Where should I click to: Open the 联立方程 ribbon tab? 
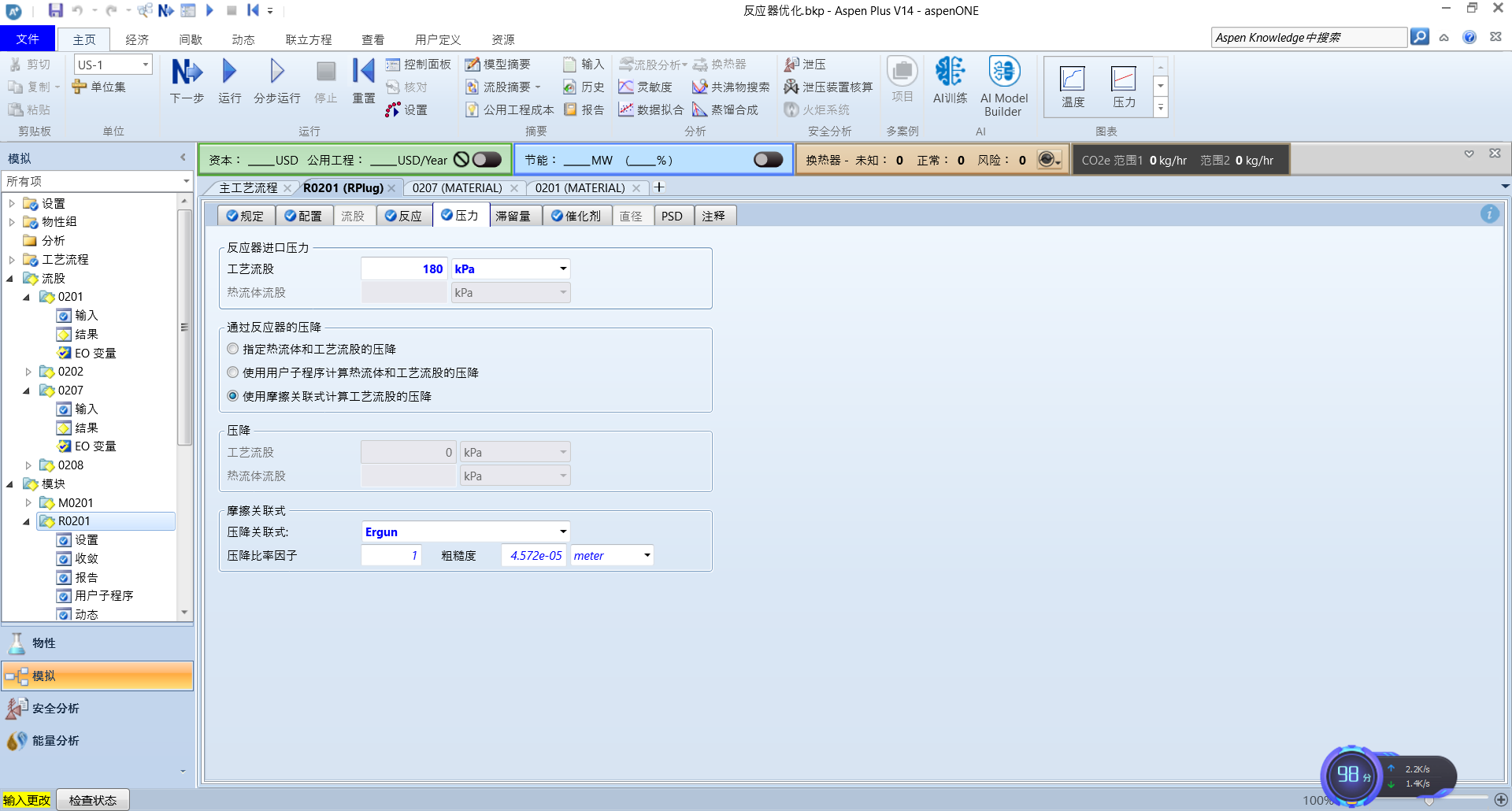(x=308, y=39)
